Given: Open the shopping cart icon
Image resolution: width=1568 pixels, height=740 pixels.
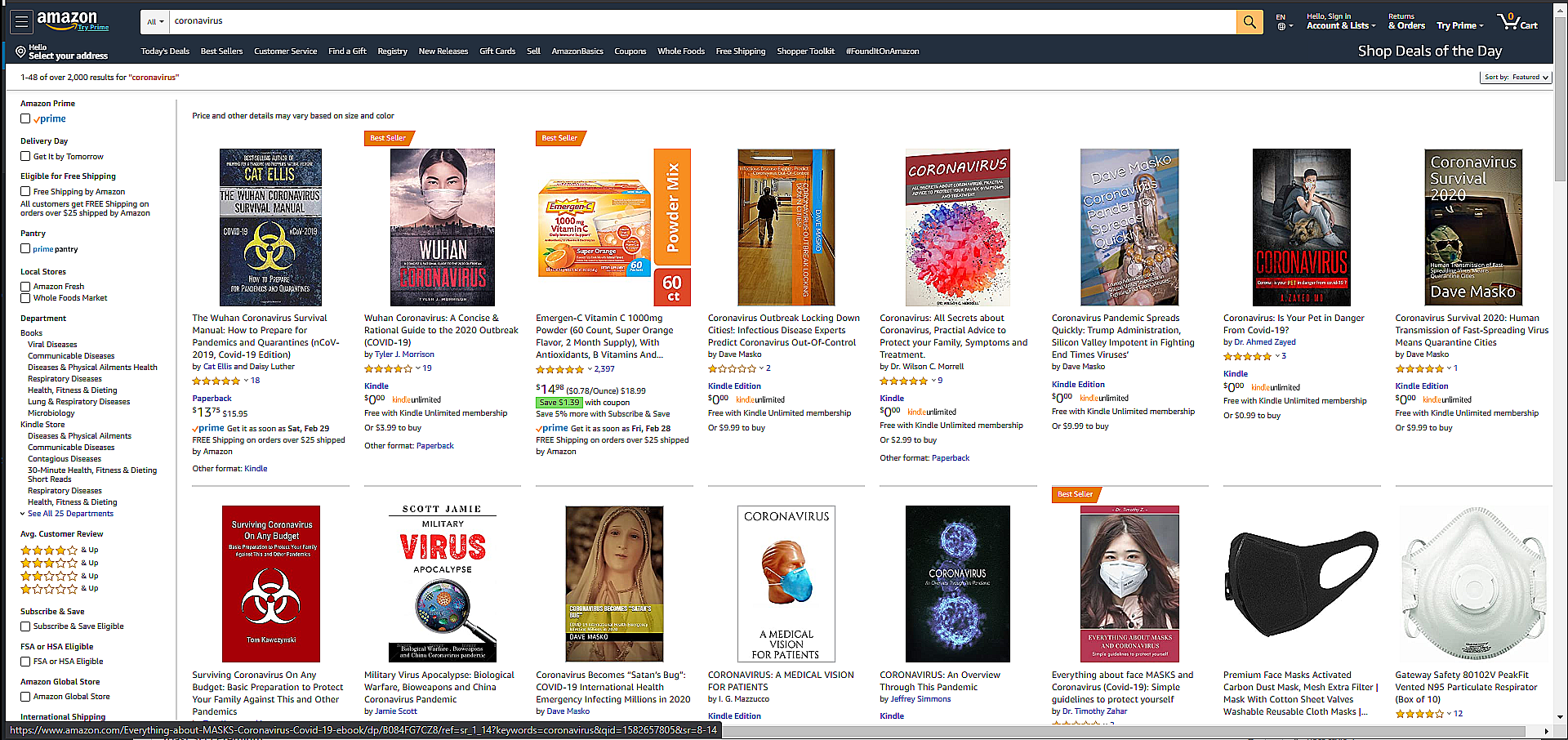Looking at the screenshot, I should pos(1517,22).
